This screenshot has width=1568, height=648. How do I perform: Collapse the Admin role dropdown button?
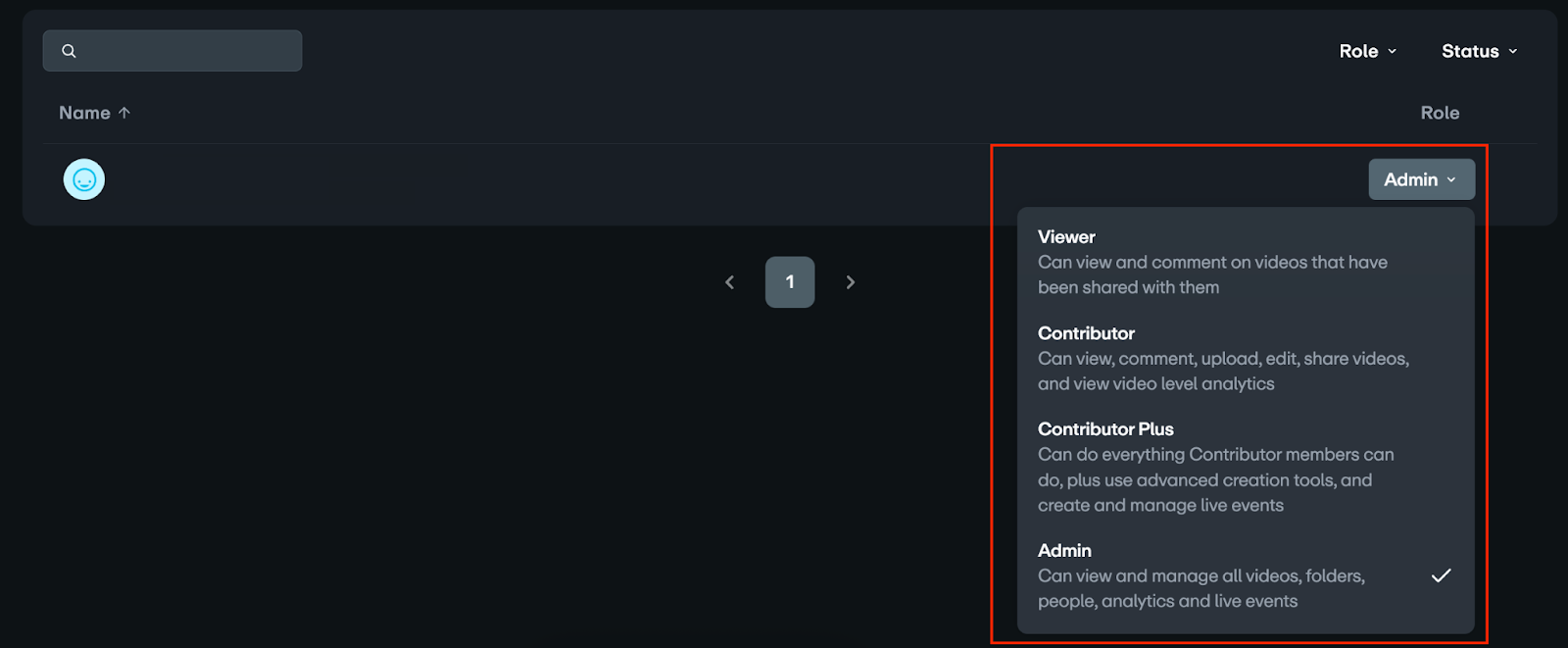[x=1420, y=179]
